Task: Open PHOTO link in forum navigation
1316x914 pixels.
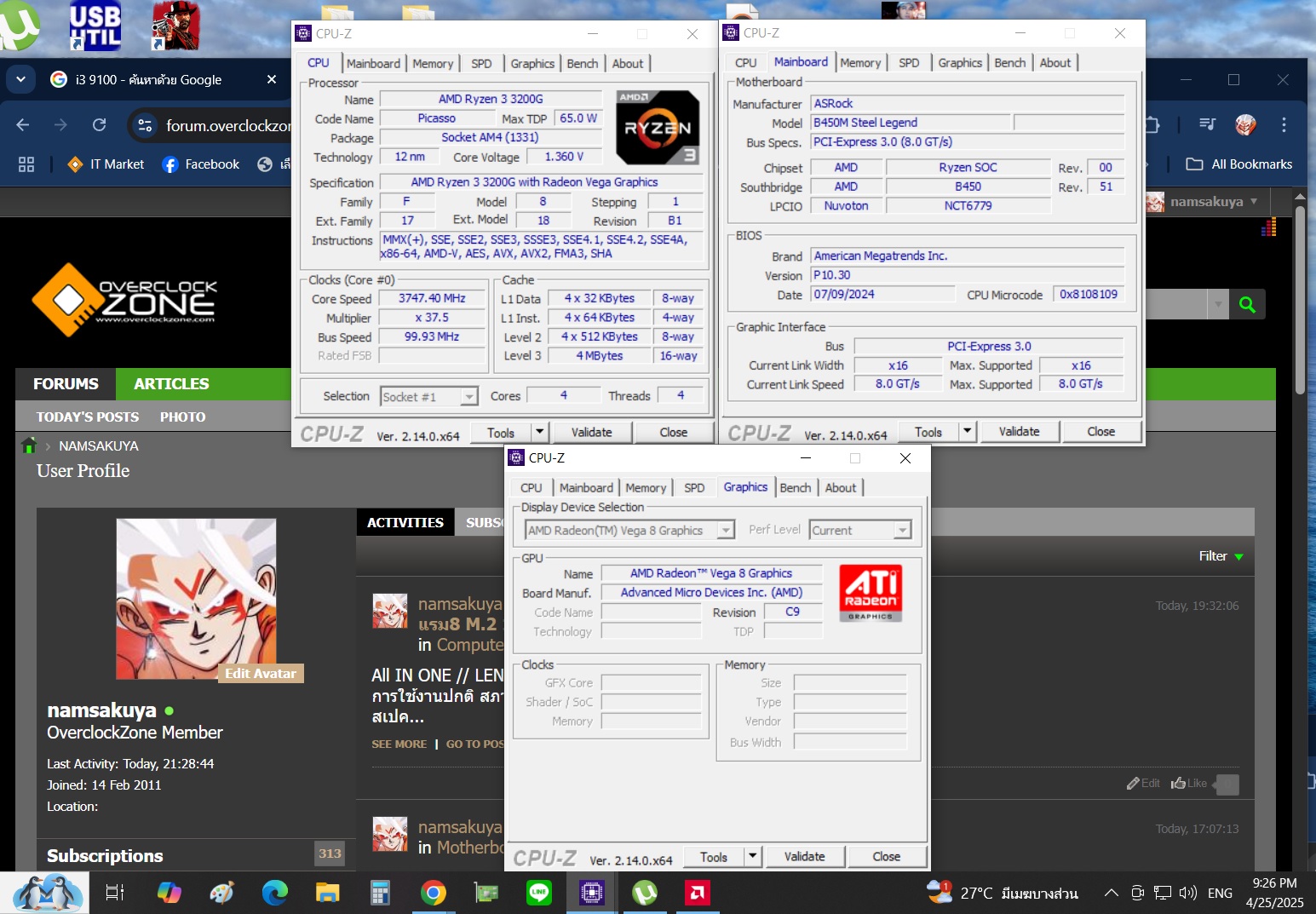Action: coord(183,417)
